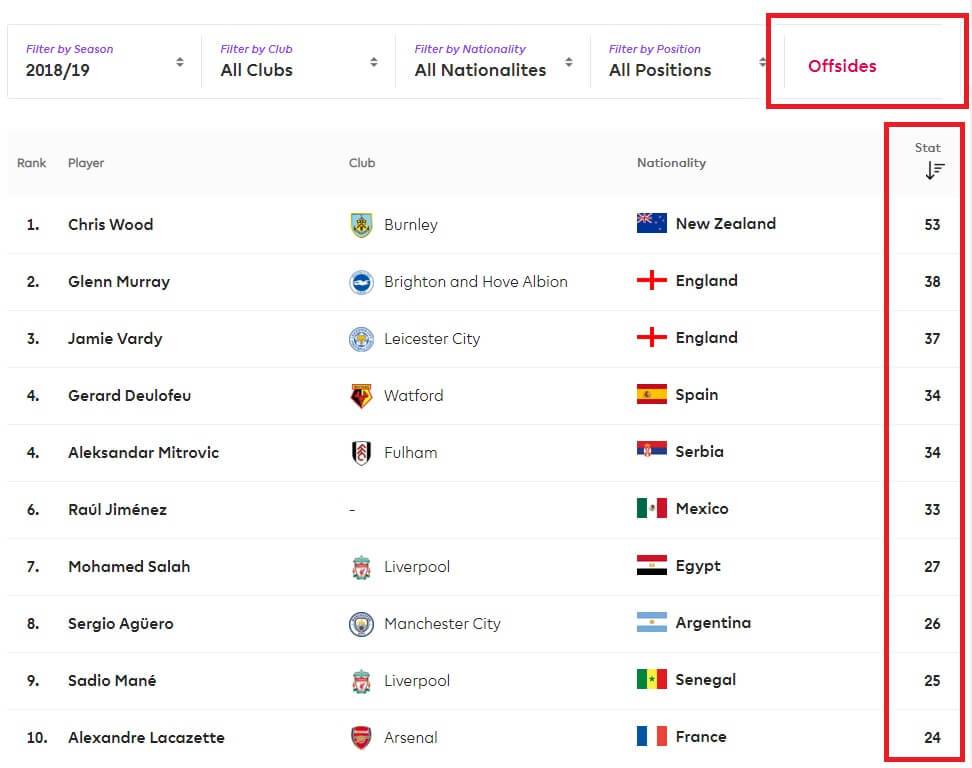Go to the Liverpool club page for Sadio Mané
The image size is (972, 768).
[416, 681]
